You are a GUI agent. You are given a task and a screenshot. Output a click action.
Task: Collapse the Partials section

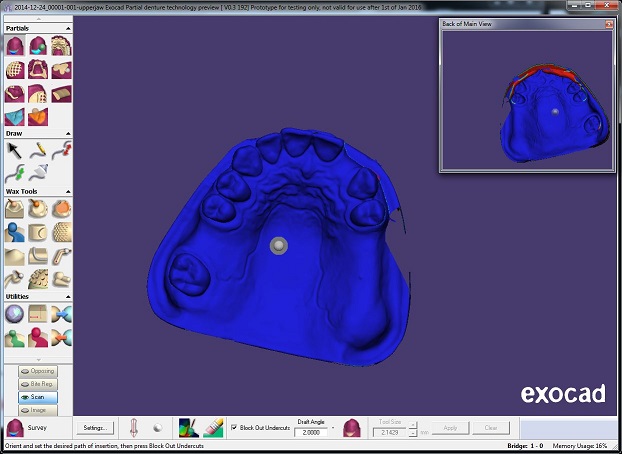pyautogui.click(x=68, y=29)
